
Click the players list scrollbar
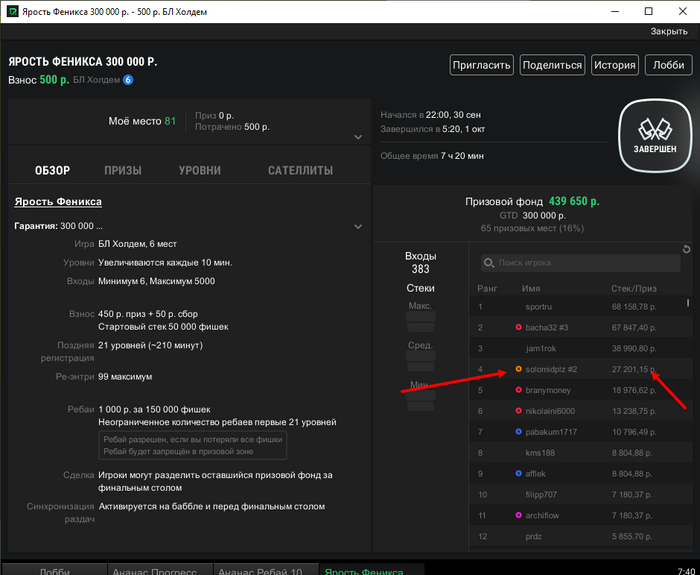688,303
